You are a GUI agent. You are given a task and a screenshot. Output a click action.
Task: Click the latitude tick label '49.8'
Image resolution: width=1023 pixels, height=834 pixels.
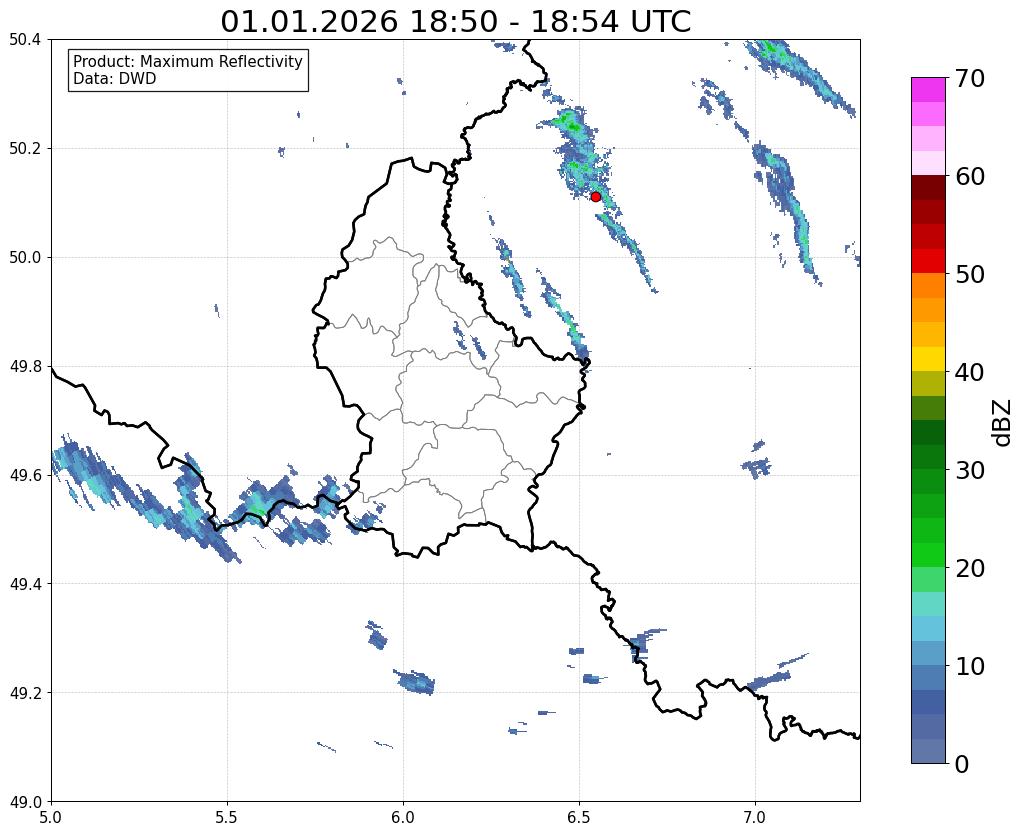(x=25, y=367)
